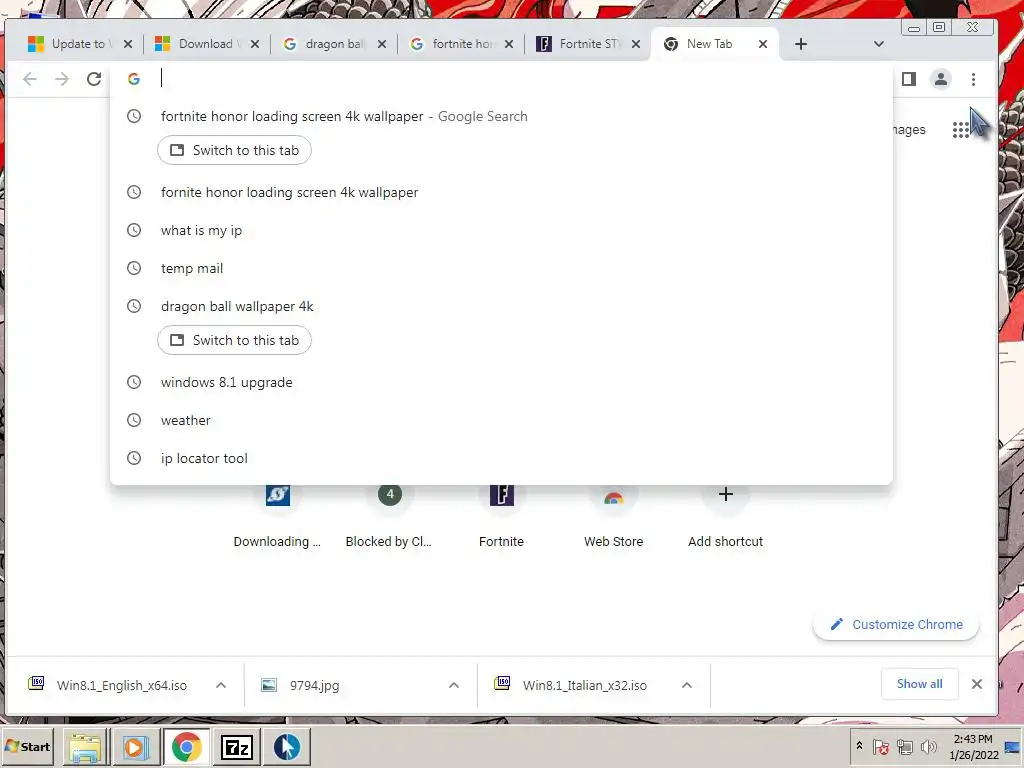The image size is (1024, 768).
Task: Select 'dragon ball wallpaper 4k' suggestion
Action: pyautogui.click(x=501, y=306)
